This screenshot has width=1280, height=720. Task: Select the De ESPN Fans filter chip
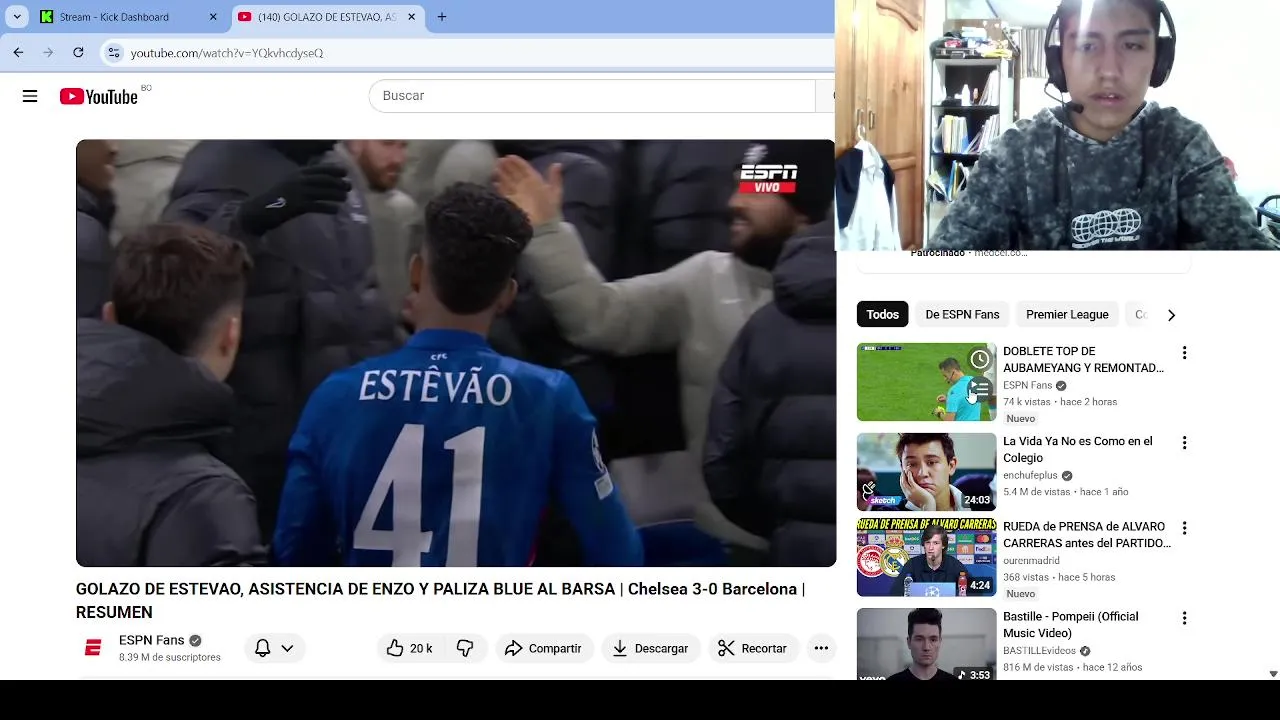point(962,314)
